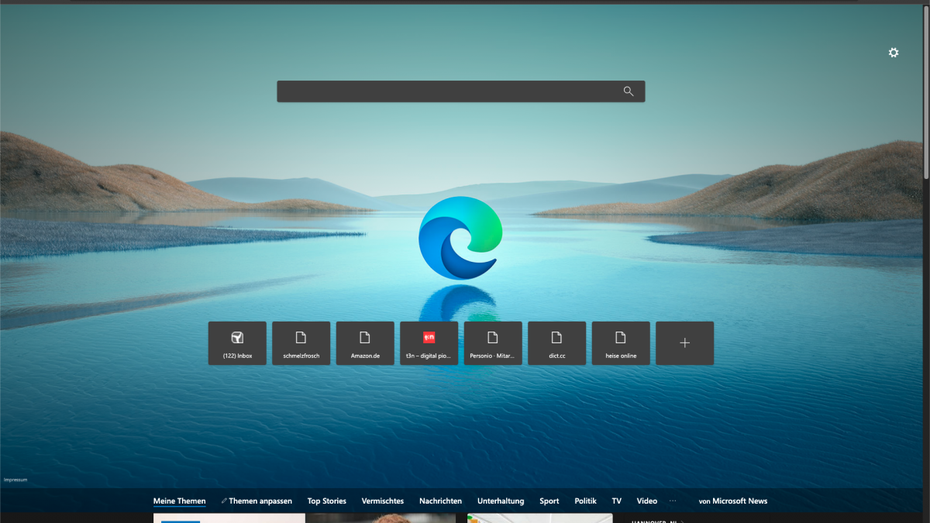Open the (122) Inbox quick link

click(237, 343)
